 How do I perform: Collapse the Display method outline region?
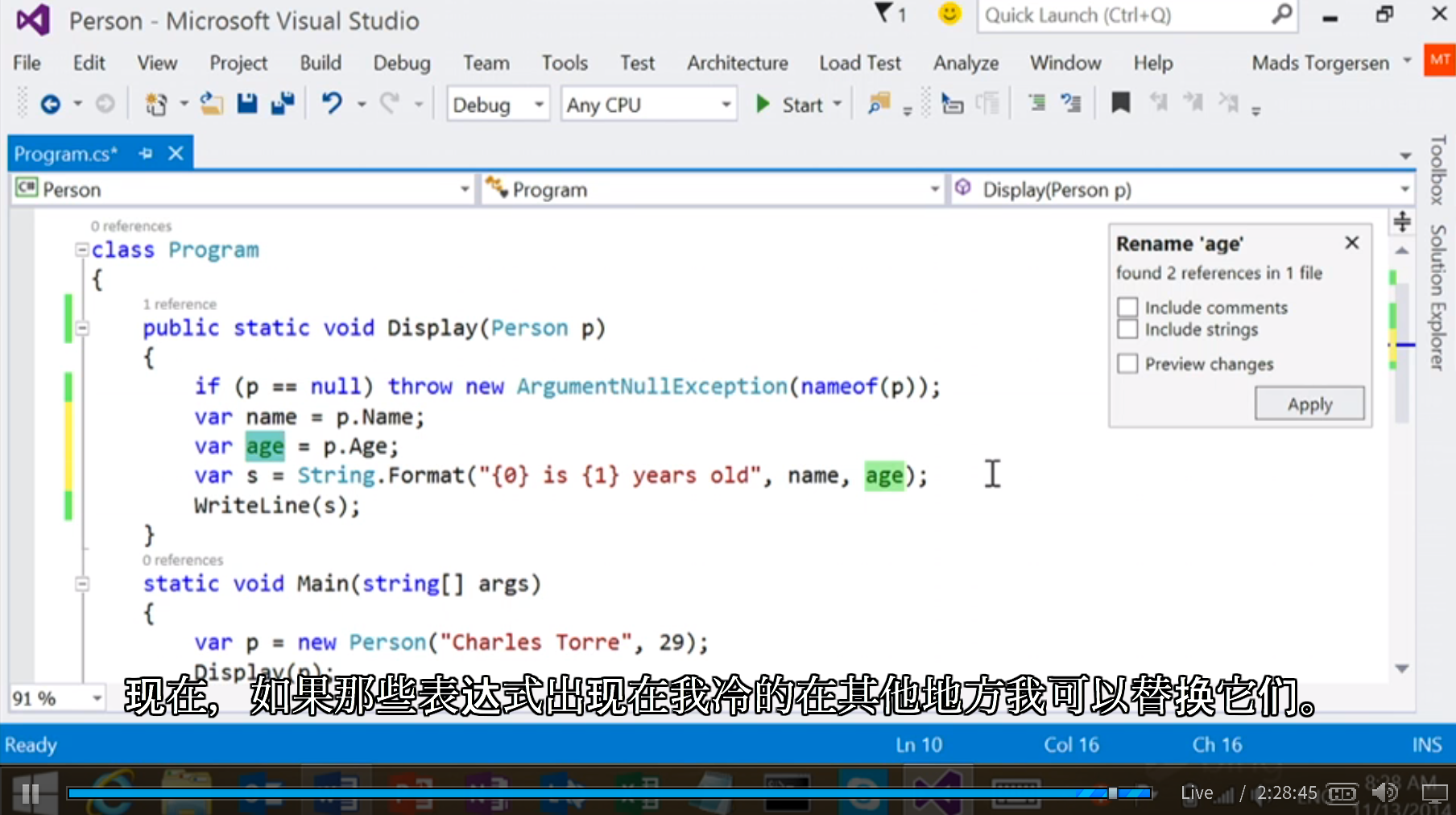pos(82,328)
